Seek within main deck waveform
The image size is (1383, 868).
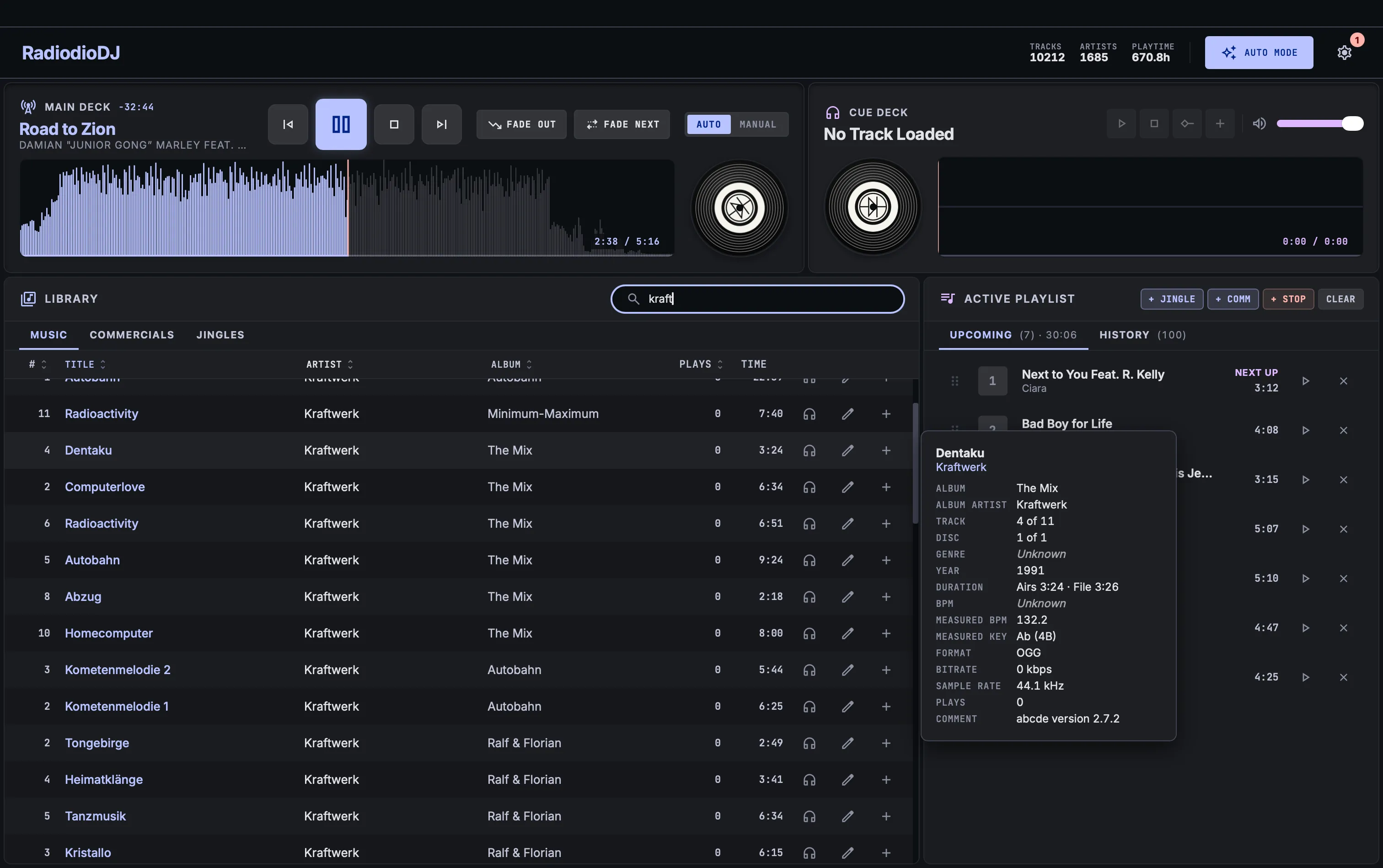(x=347, y=208)
